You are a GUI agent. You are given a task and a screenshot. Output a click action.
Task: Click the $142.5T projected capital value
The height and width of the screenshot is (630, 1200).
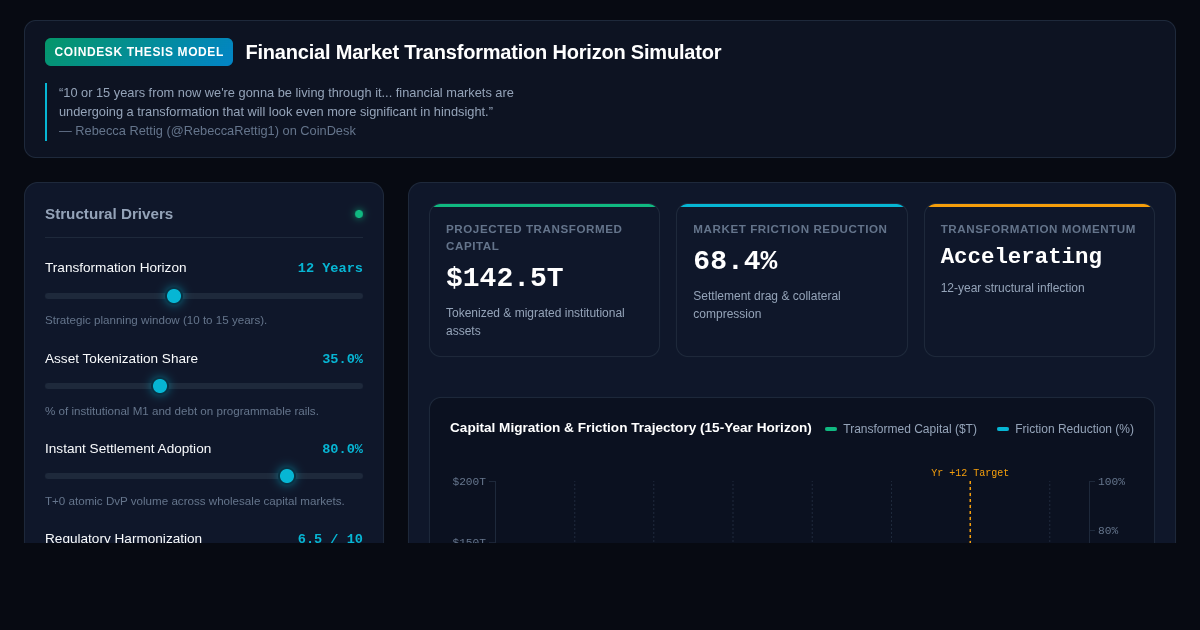[x=505, y=278]
